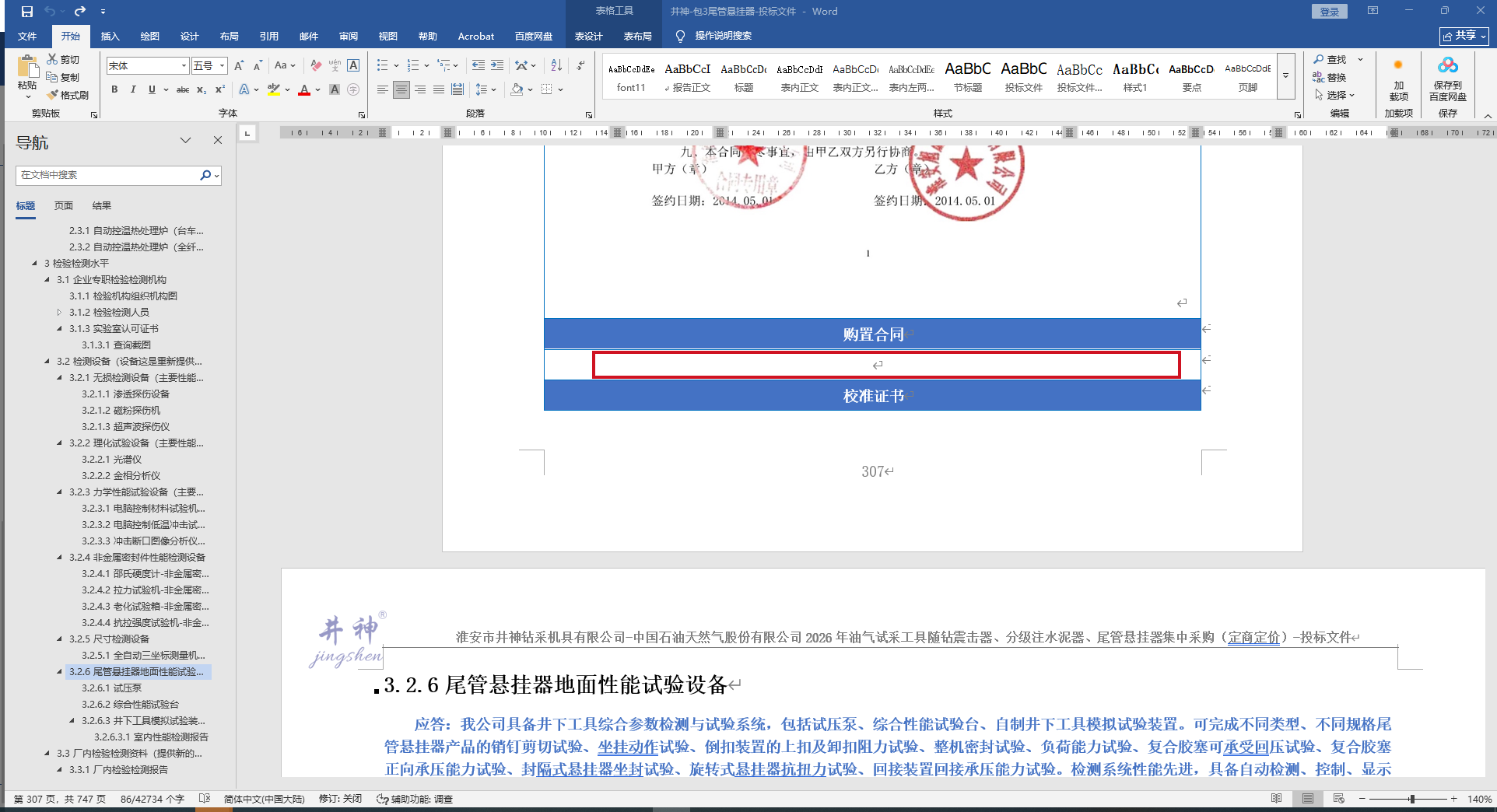This screenshot has height=812, width=1497.
Task: Click the 共享 (Share) button
Action: (1464, 36)
